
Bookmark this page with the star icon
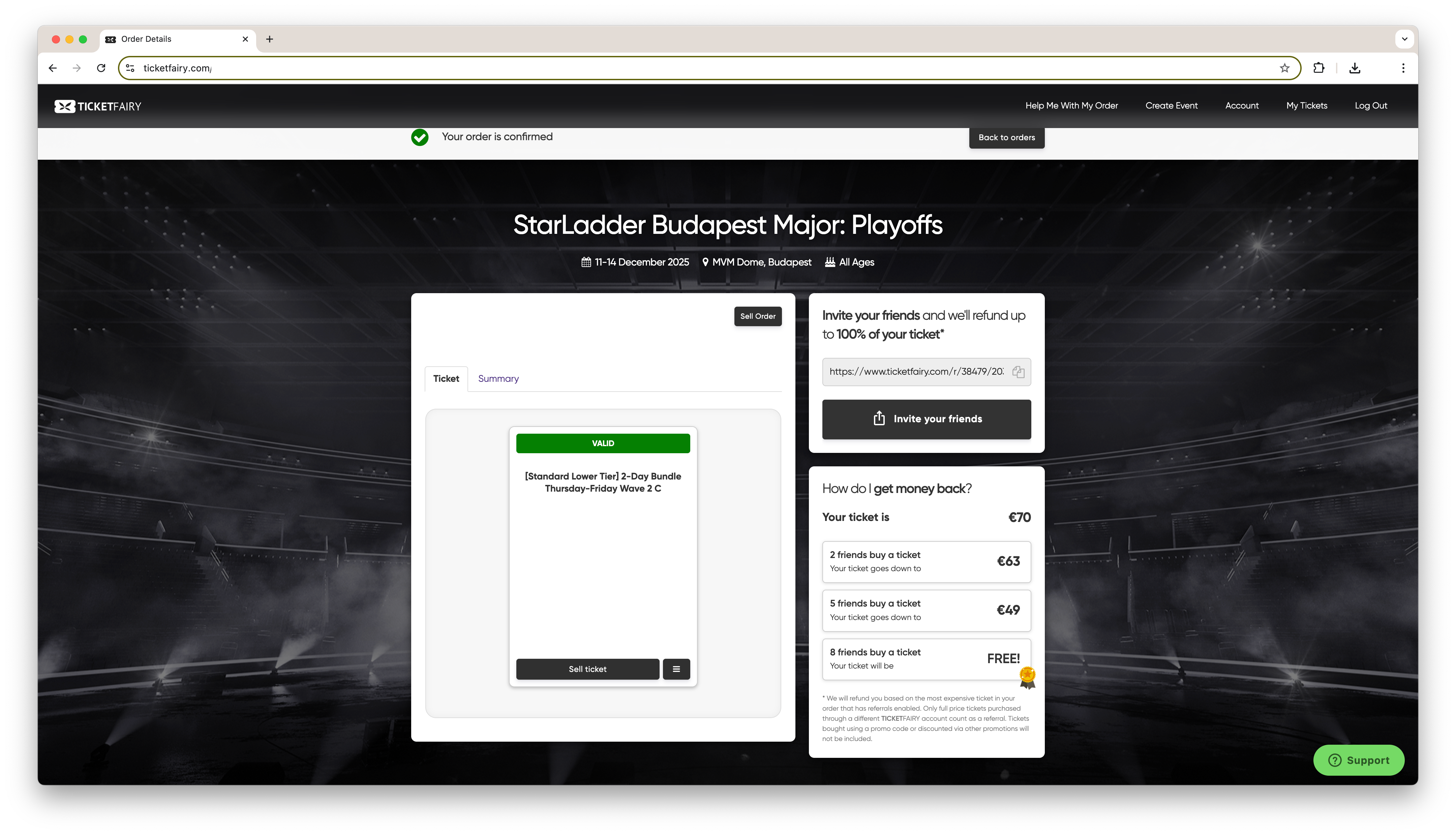click(1284, 68)
